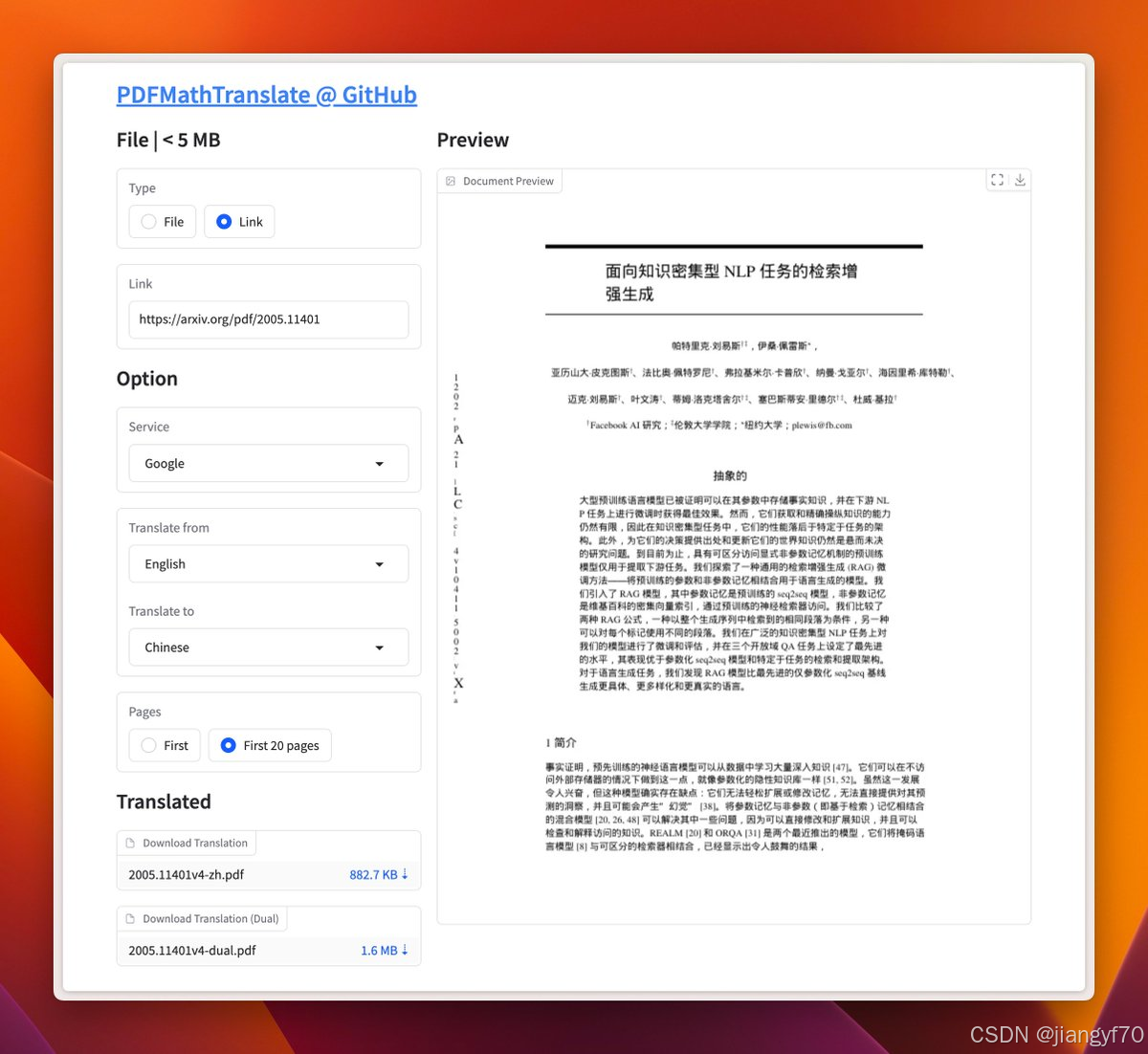1148x1054 pixels.
Task: Click the Download Translation file icon
Action: [x=130, y=843]
